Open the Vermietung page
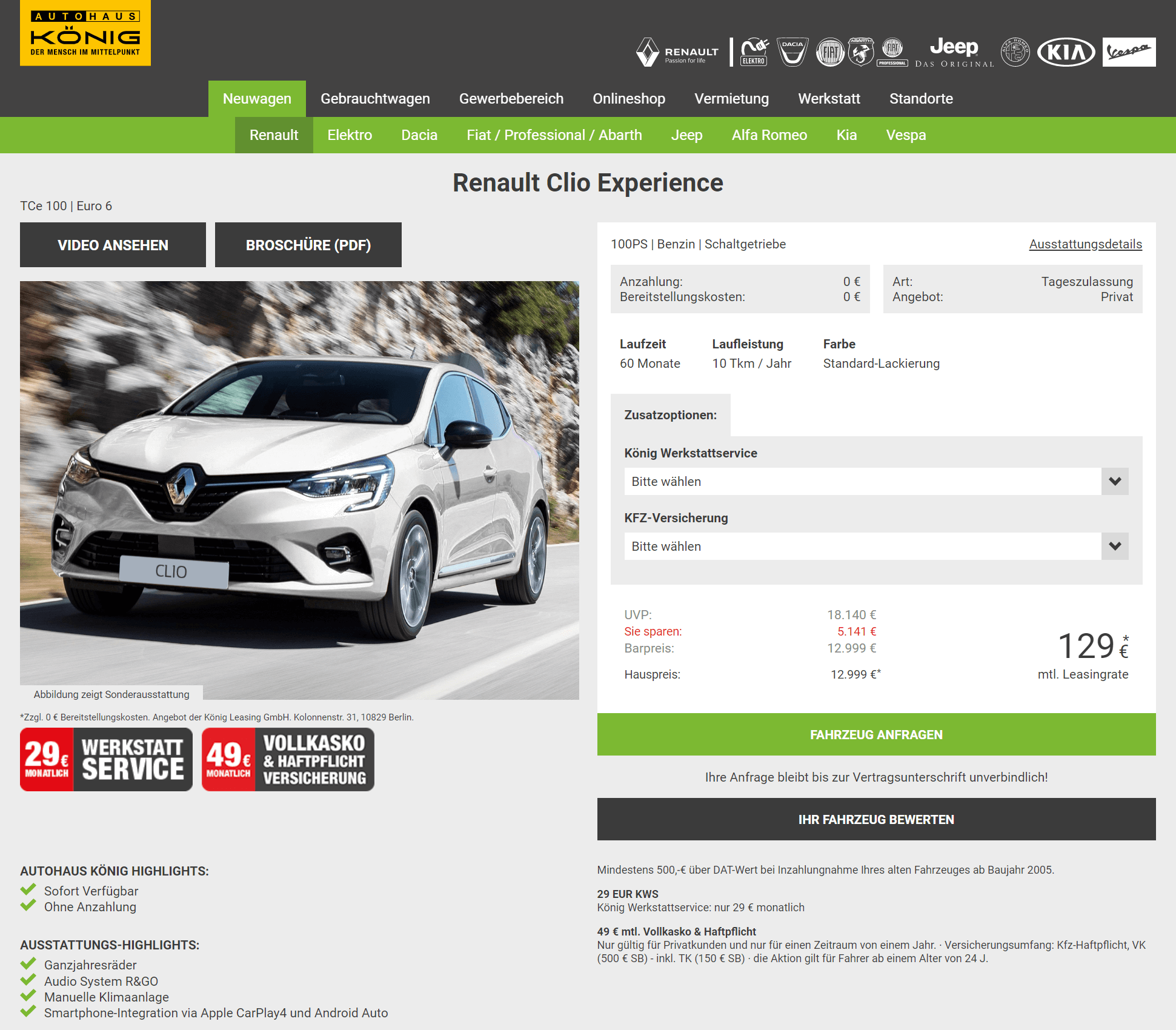 731,99
